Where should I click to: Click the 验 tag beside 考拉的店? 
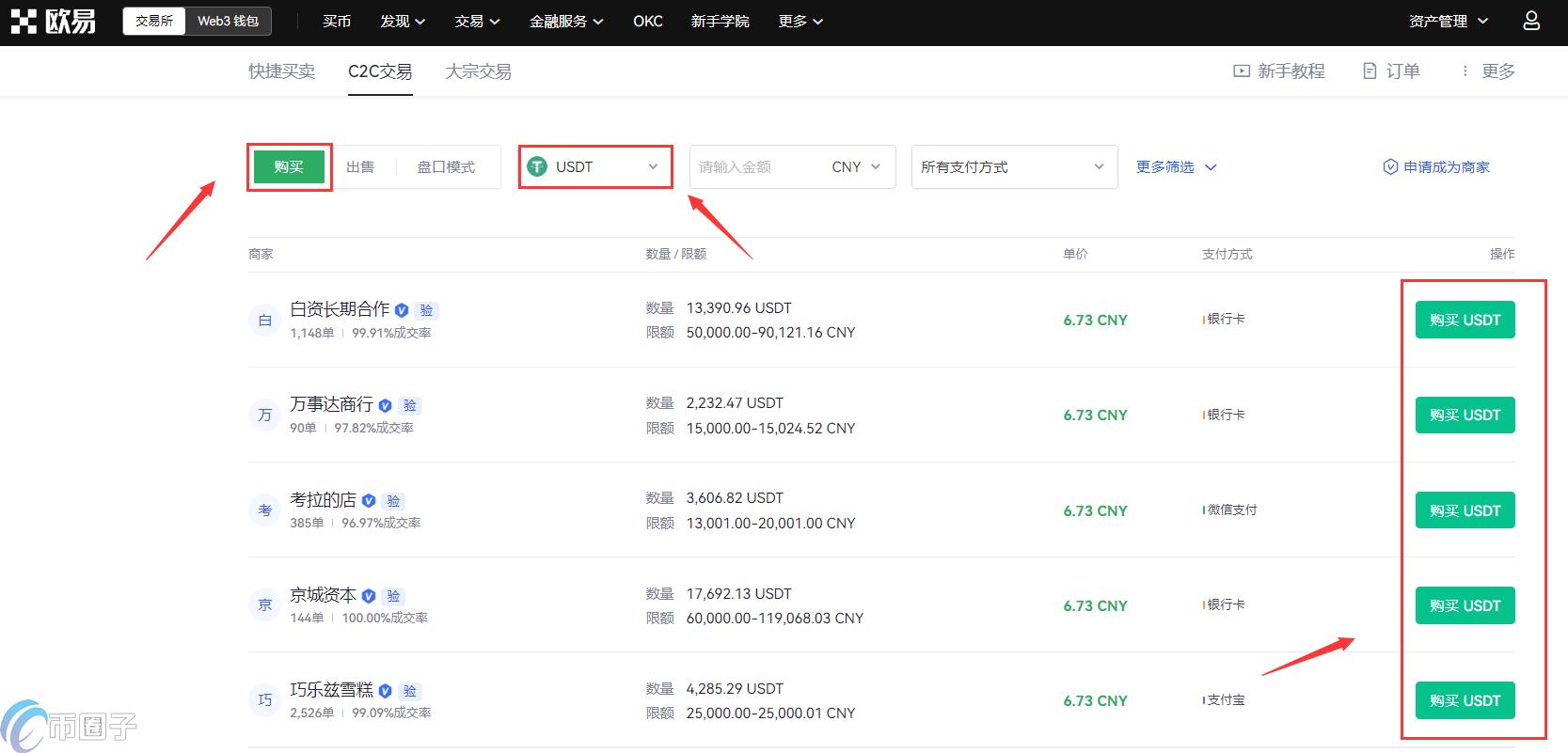coord(393,501)
